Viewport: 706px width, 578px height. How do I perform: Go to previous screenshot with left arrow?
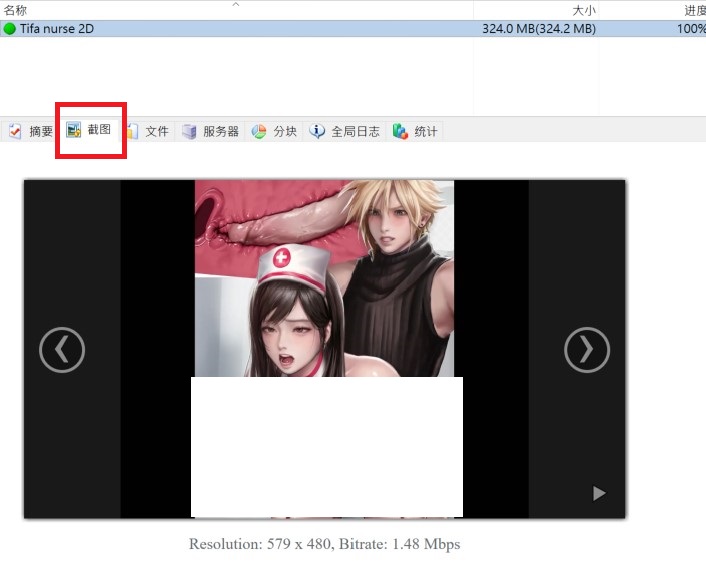coord(62,350)
